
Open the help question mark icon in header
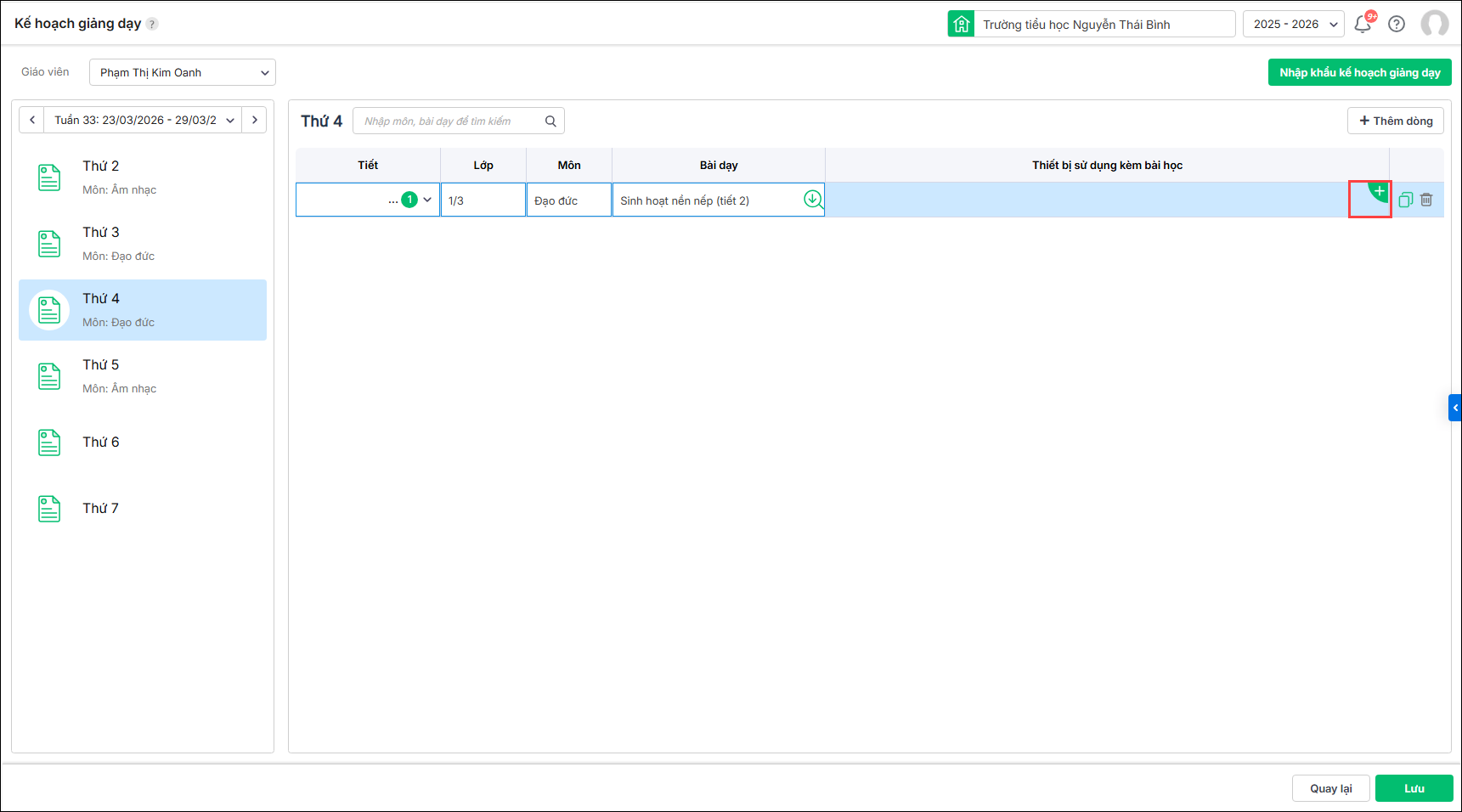coord(1397,24)
